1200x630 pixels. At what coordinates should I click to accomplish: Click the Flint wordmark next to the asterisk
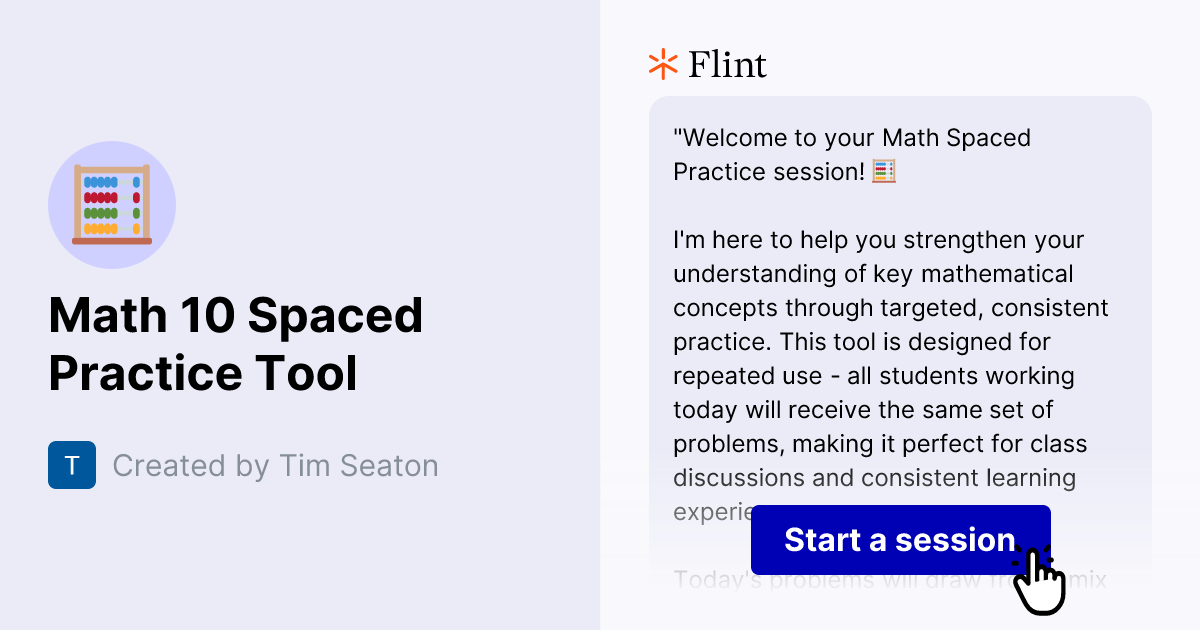tap(727, 63)
